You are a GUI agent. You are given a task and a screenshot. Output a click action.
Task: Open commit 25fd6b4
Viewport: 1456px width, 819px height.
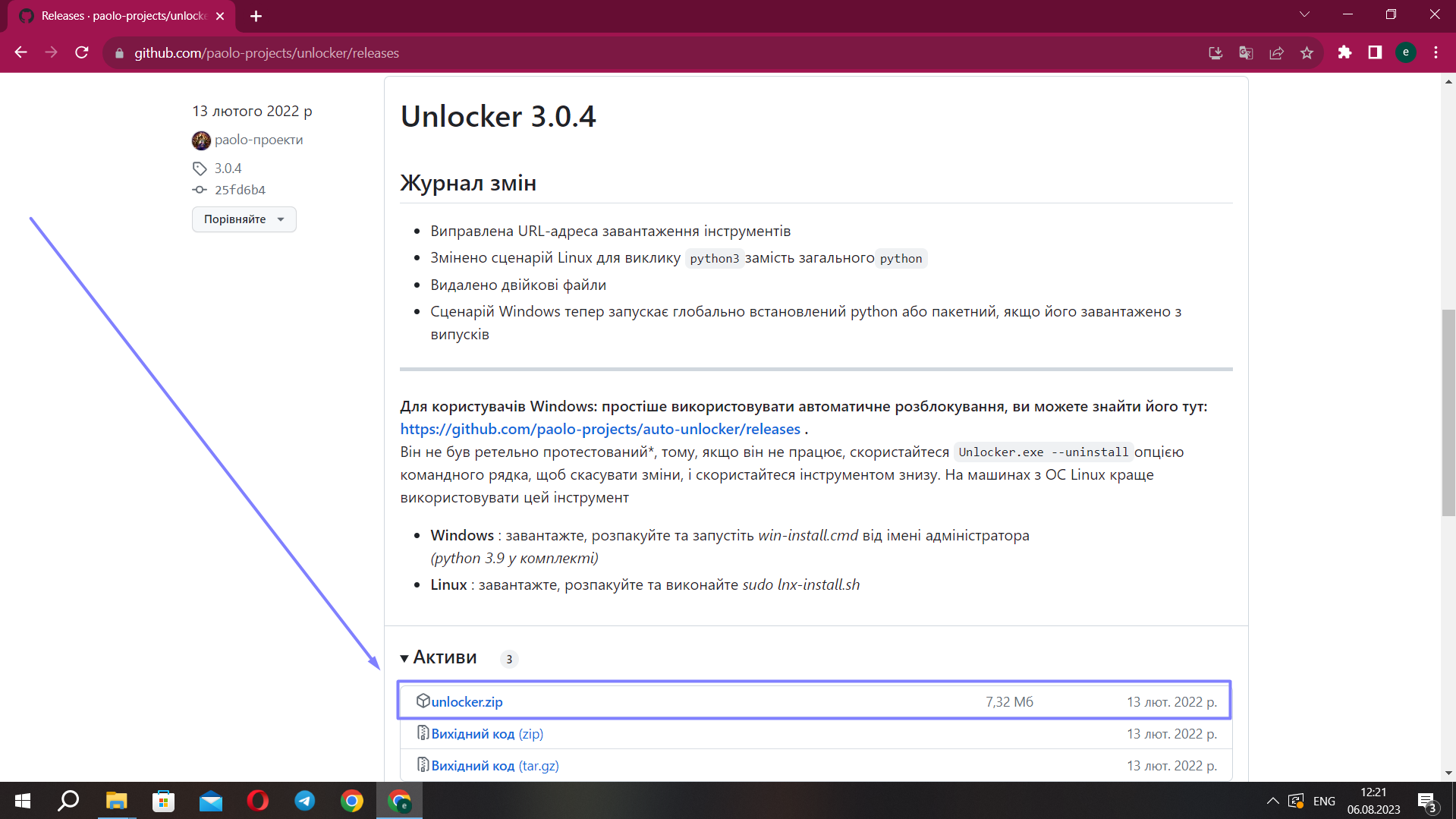click(240, 190)
